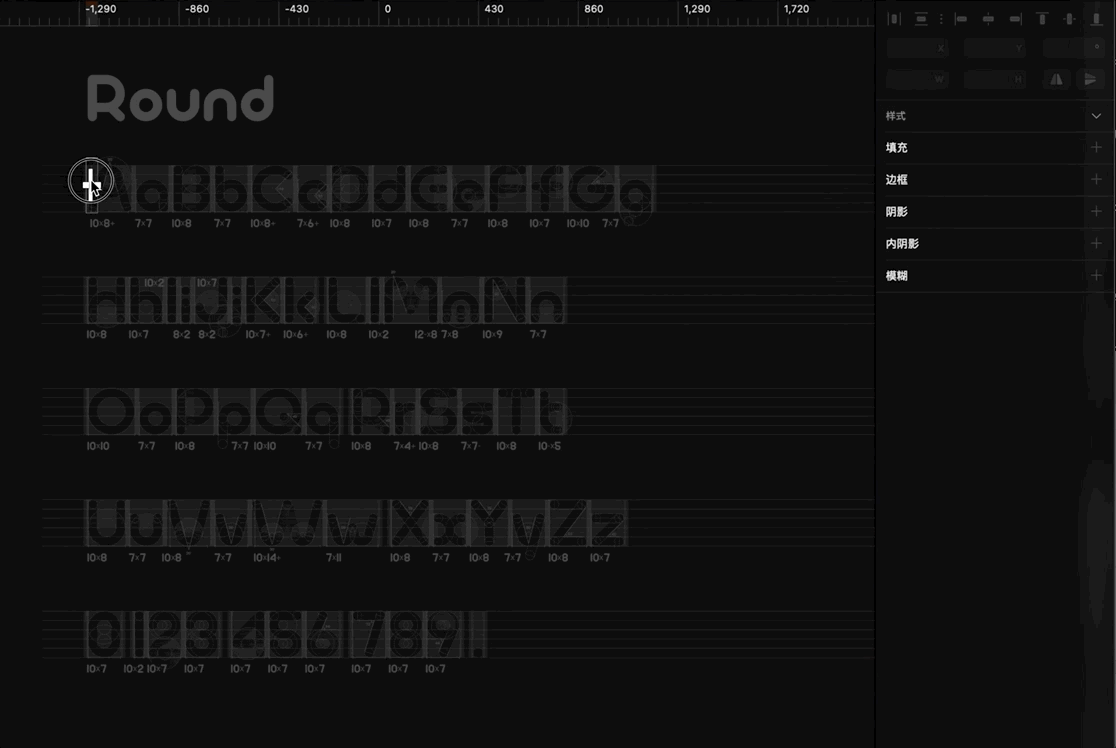Add a border with 边框 plus
1116x748 pixels.
tap(1096, 179)
